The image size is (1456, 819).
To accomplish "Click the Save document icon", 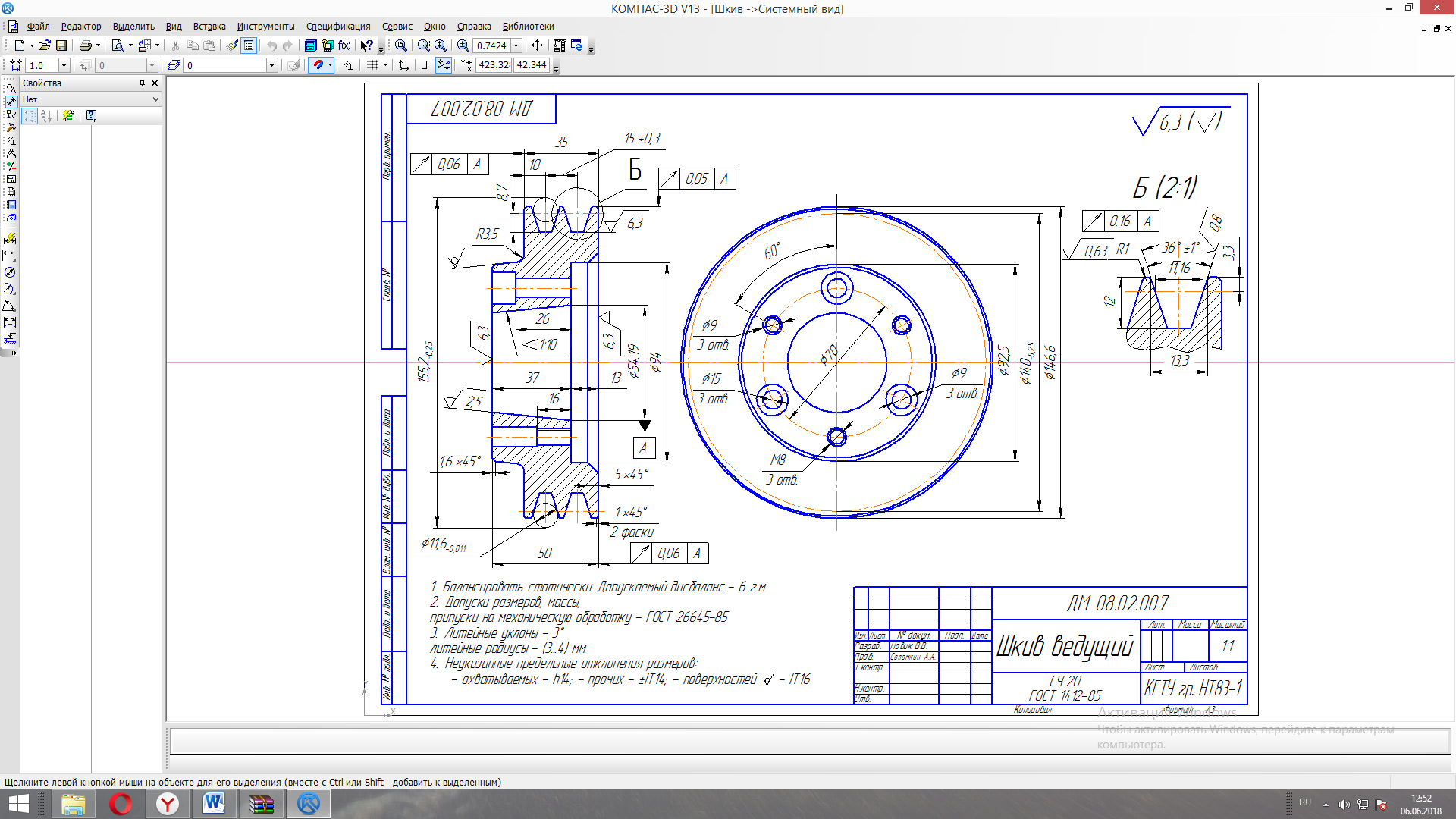I will click(x=61, y=45).
